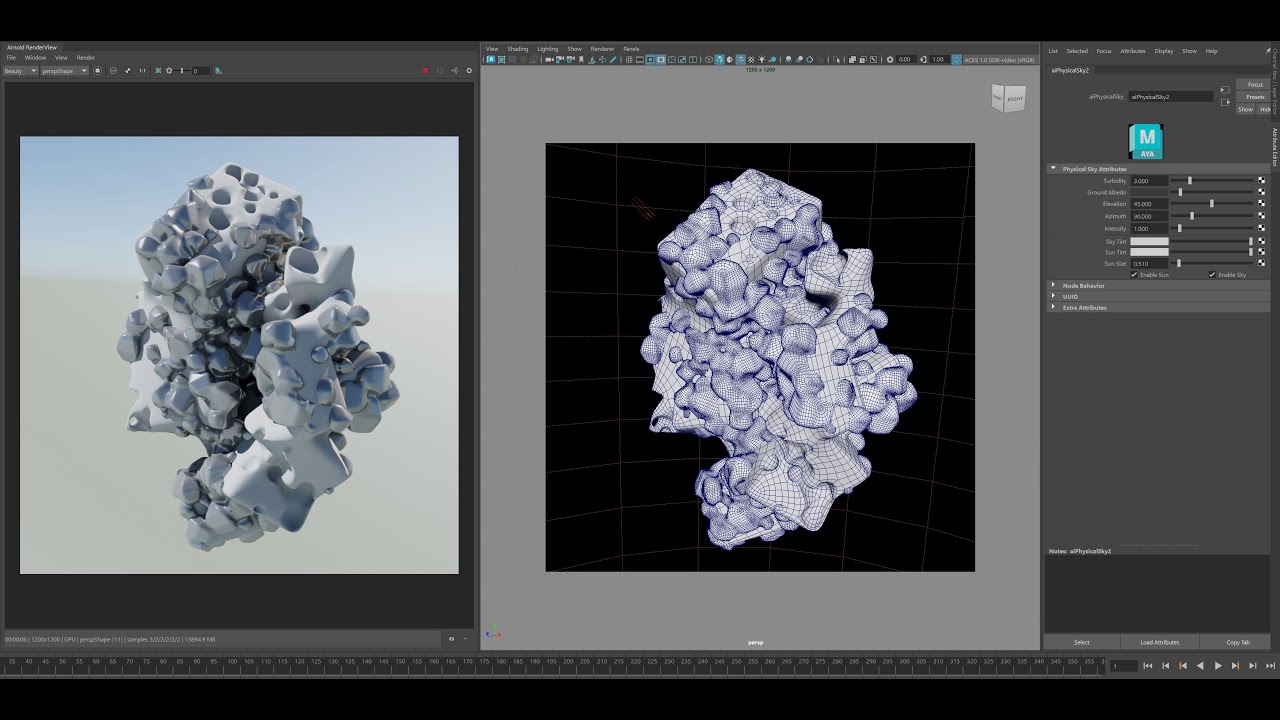Stop the Arnold render with red button
Image resolution: width=1280 pixels, height=720 pixels.
coord(425,71)
